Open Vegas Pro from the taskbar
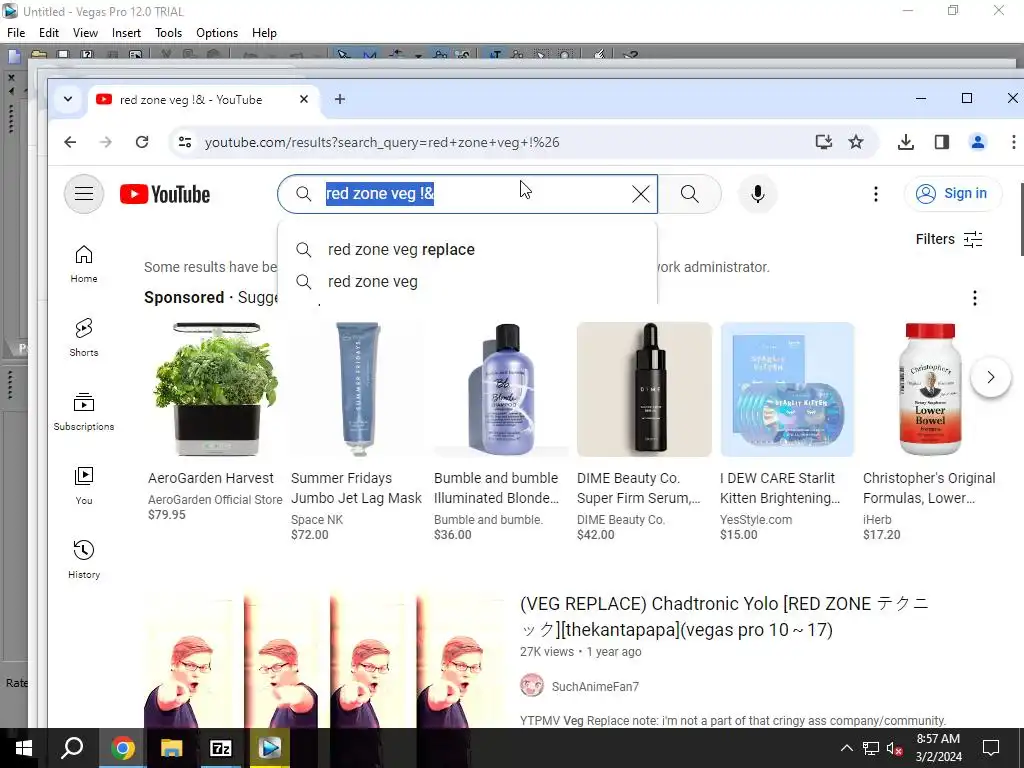Screen dimensions: 1024x768 [269, 748]
